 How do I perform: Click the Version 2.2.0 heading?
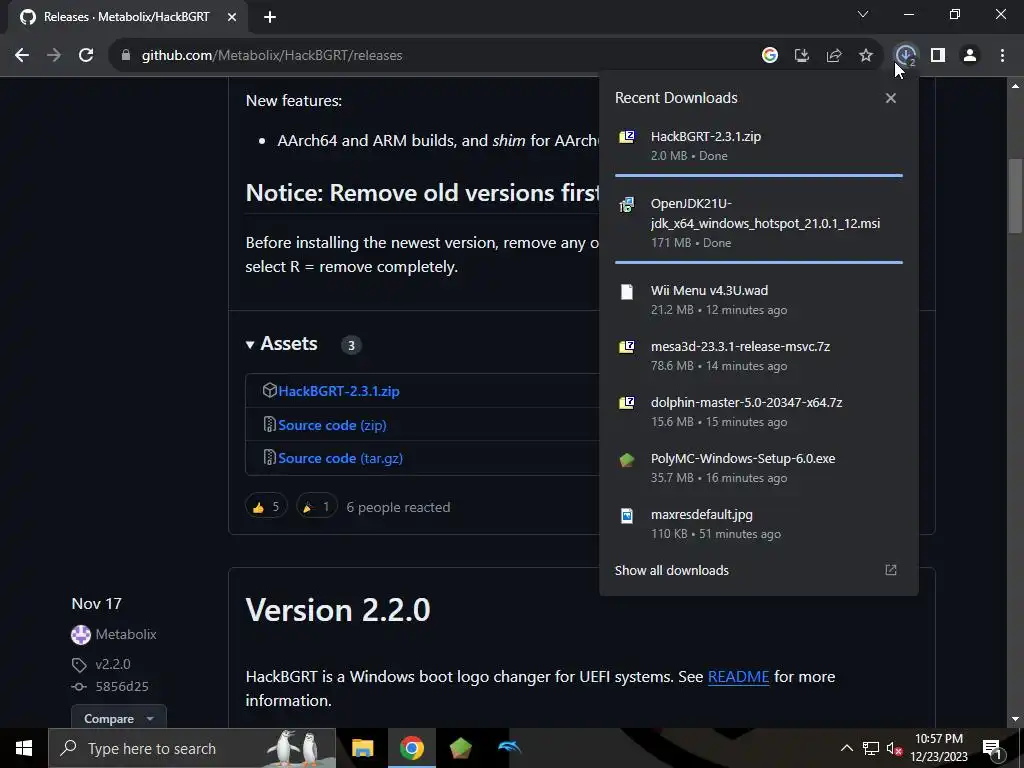[x=338, y=610]
